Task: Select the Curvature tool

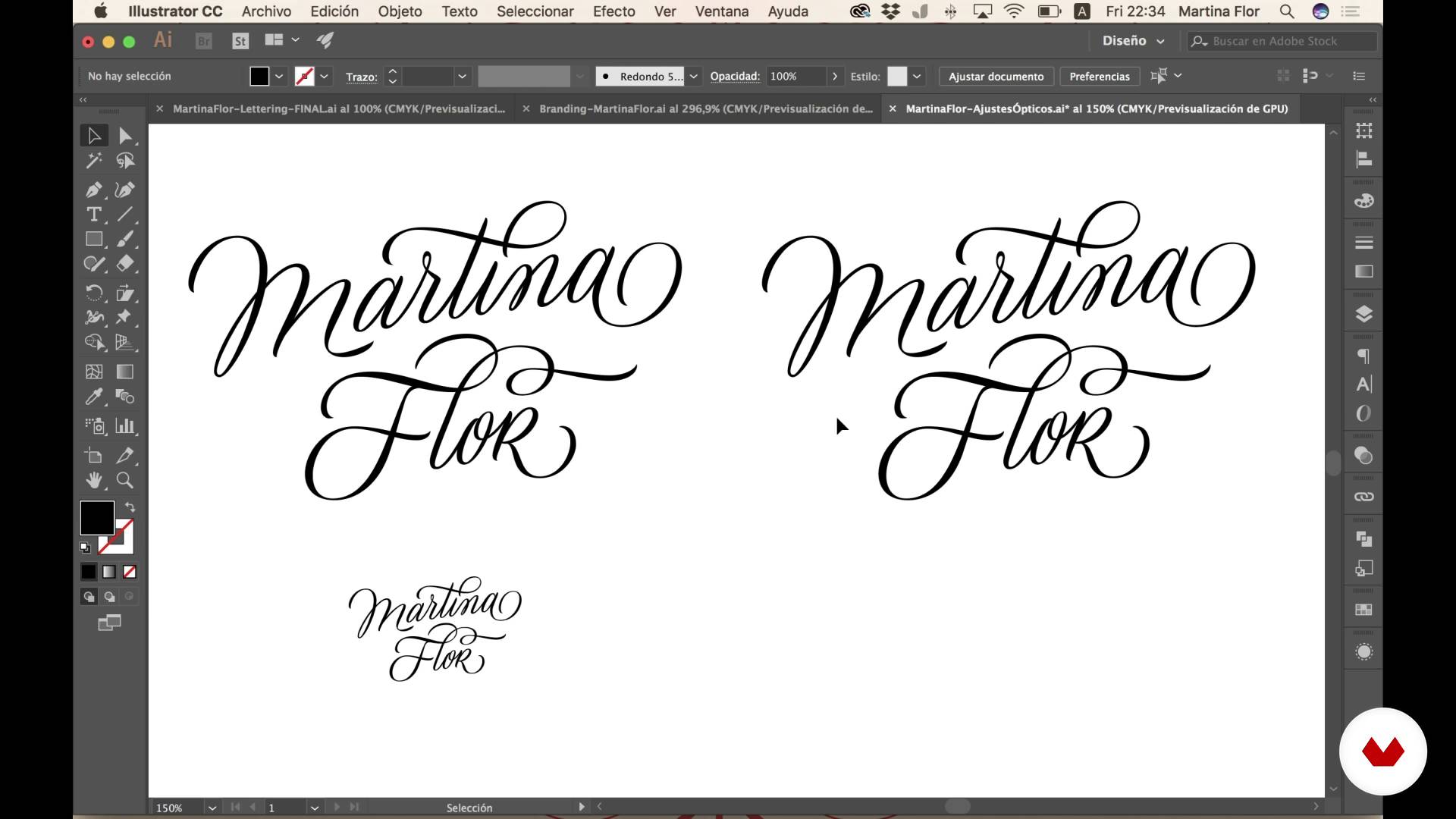Action: (125, 190)
